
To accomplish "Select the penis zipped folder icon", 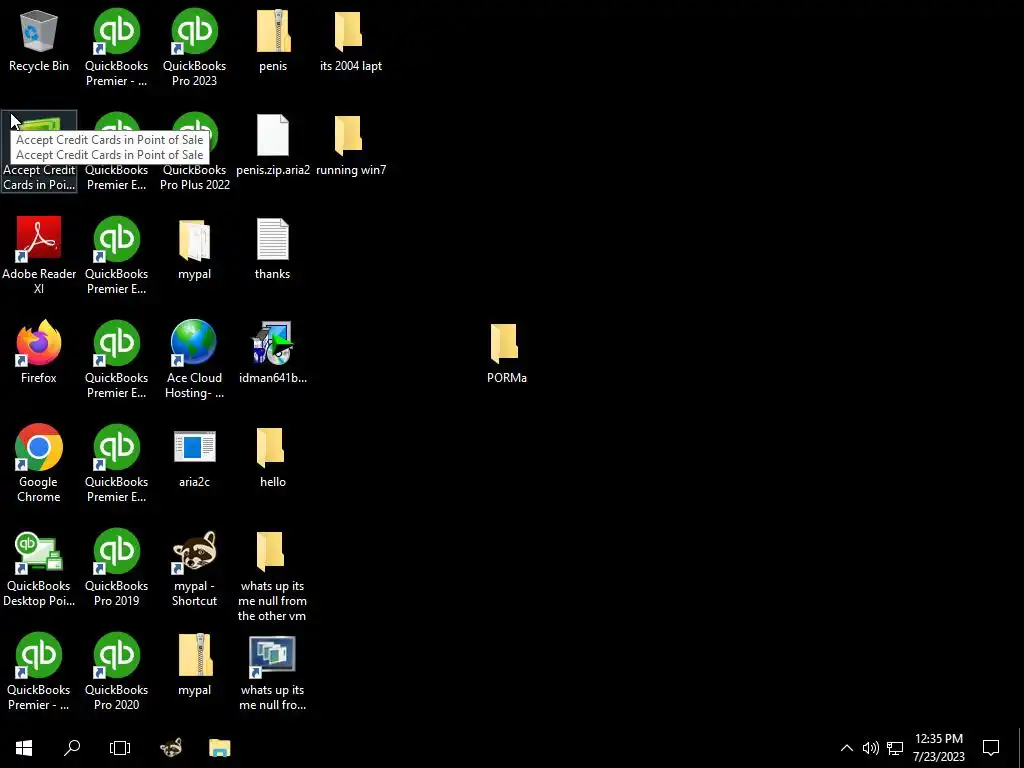I will [x=273, y=41].
